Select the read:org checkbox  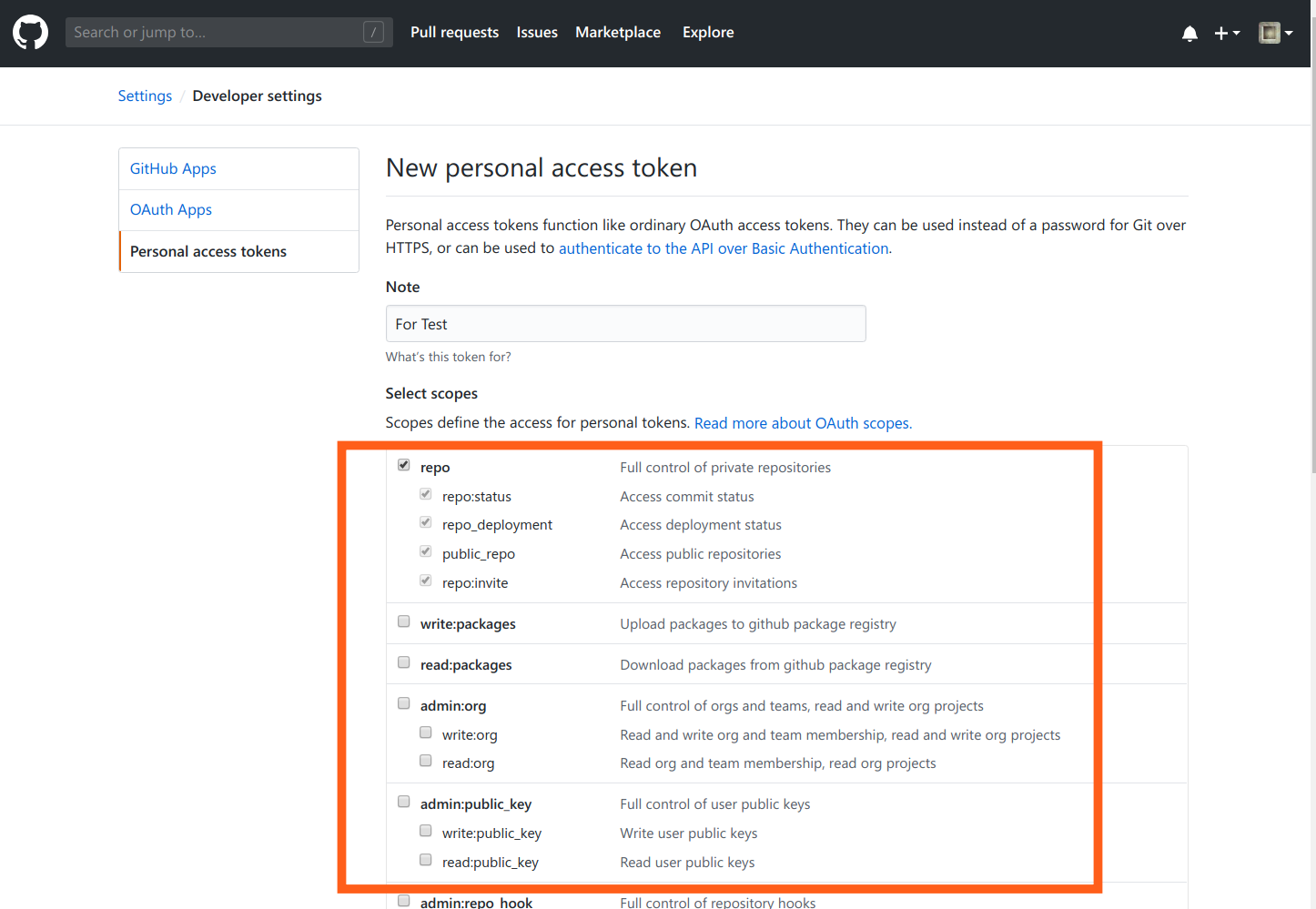426,761
